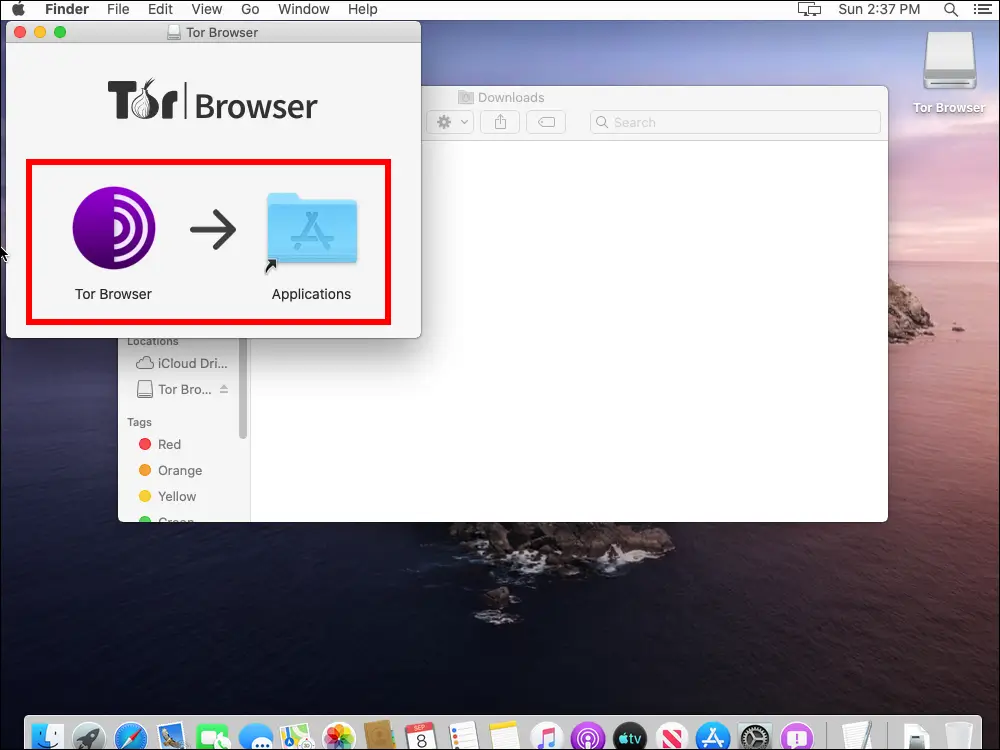Click the purple Tor Browser app icon
This screenshot has width=1000, height=750.
[x=114, y=228]
